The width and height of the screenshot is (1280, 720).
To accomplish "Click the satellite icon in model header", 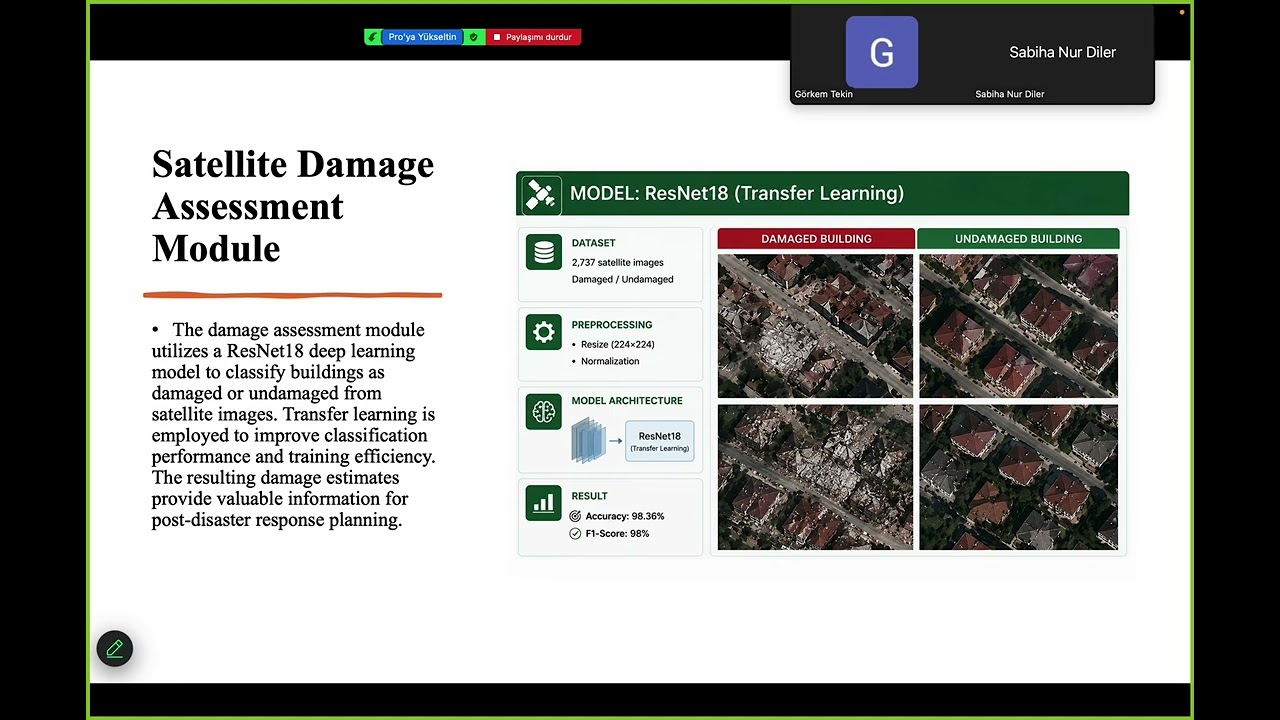I will 541,194.
